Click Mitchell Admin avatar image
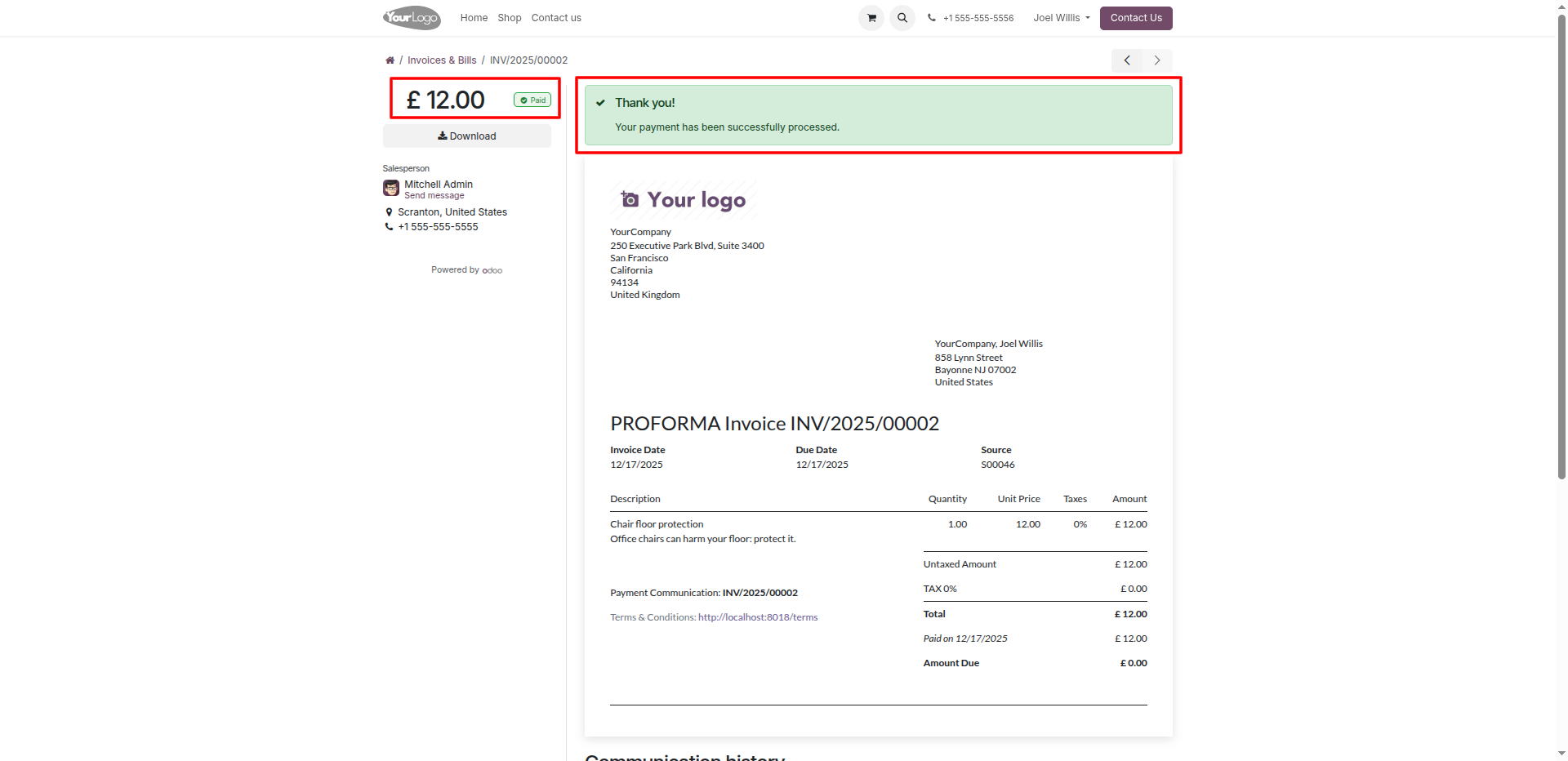Screen dimensions: 1568x761 (391, 189)
